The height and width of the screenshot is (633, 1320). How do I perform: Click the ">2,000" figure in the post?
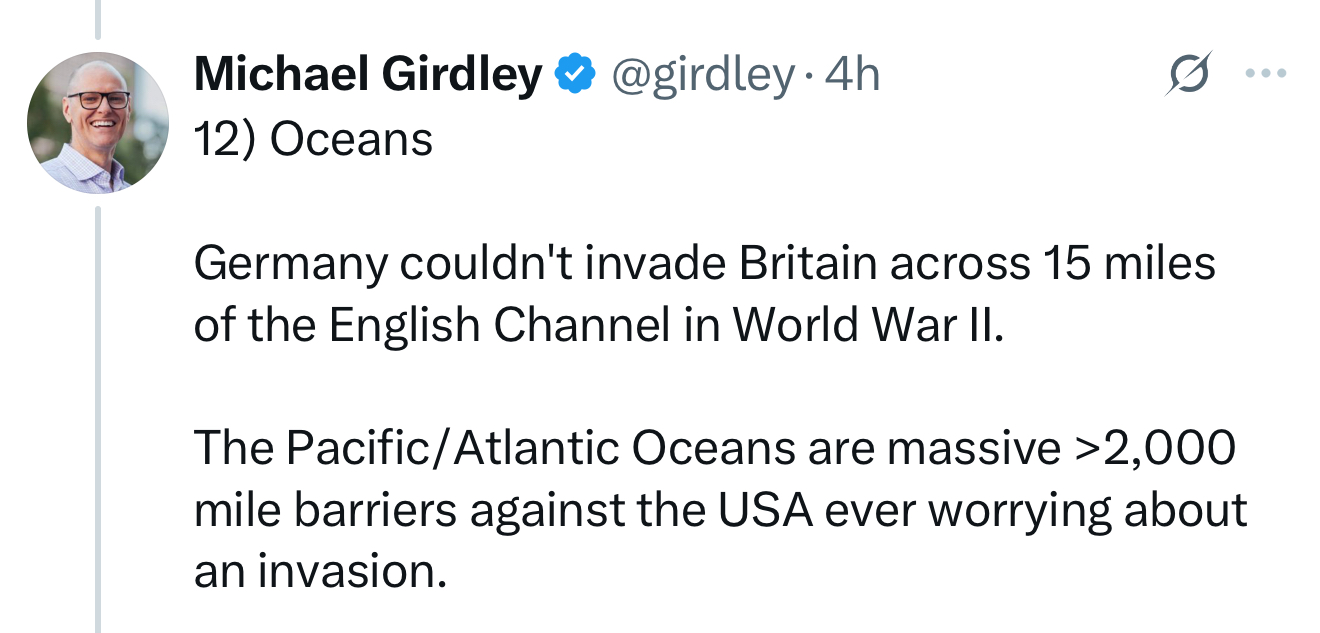pyautogui.click(x=1150, y=449)
